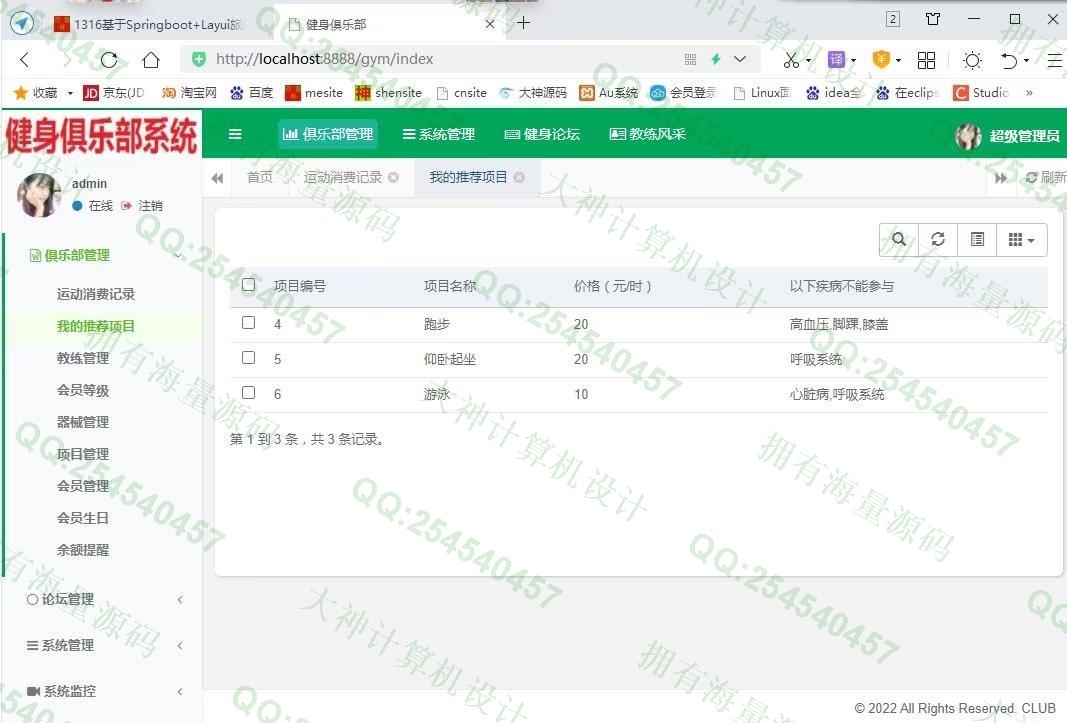Viewport: 1067px width, 723px height.
Task: Open 项目管理 in the sidebar
Action: coord(83,454)
